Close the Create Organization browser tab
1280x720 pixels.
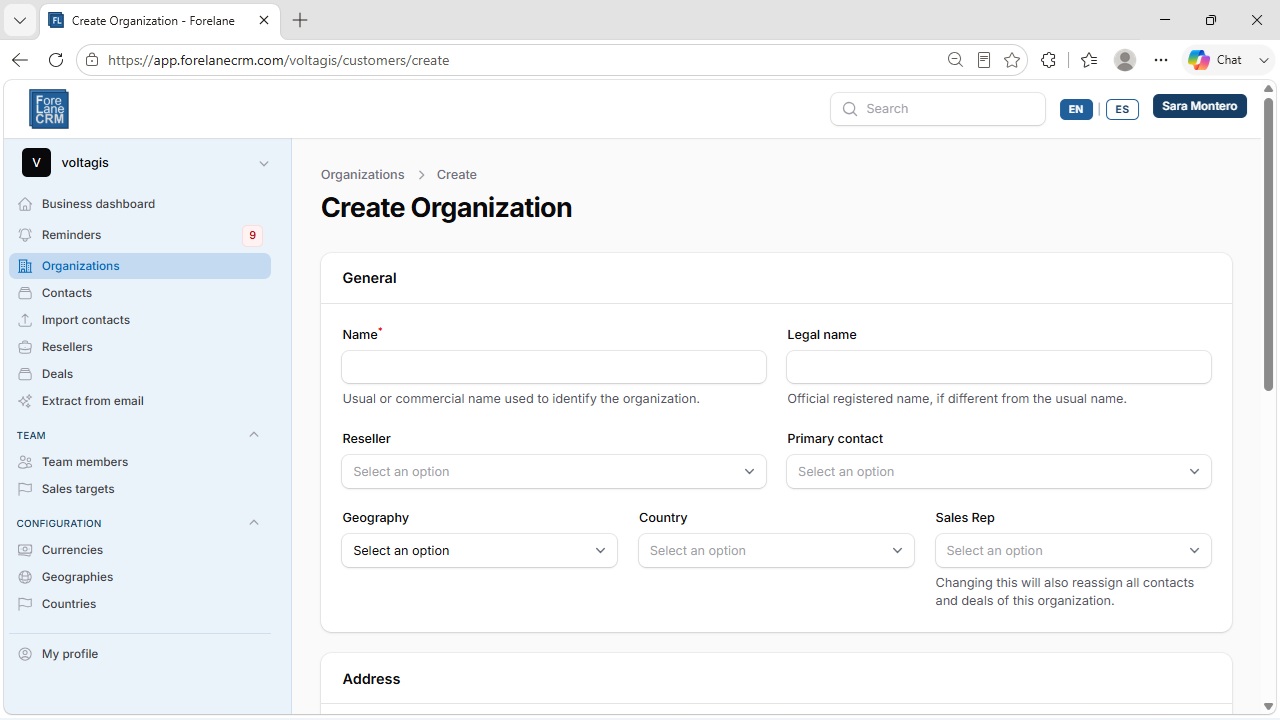coord(264,20)
